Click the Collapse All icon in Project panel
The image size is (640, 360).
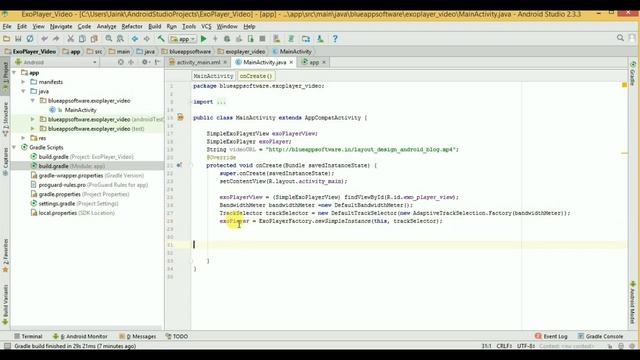[131, 62]
